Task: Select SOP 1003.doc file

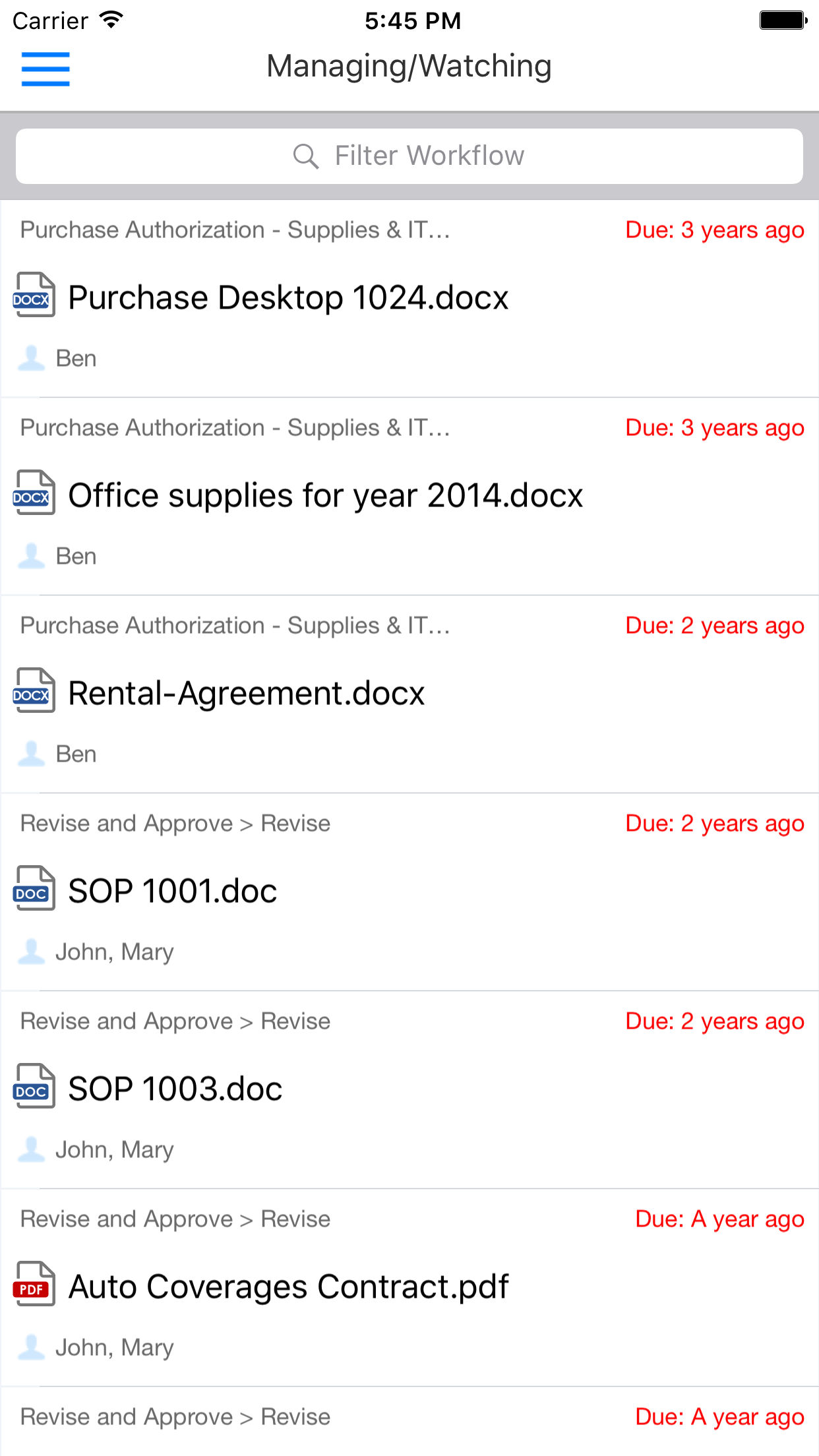Action: (x=175, y=1089)
